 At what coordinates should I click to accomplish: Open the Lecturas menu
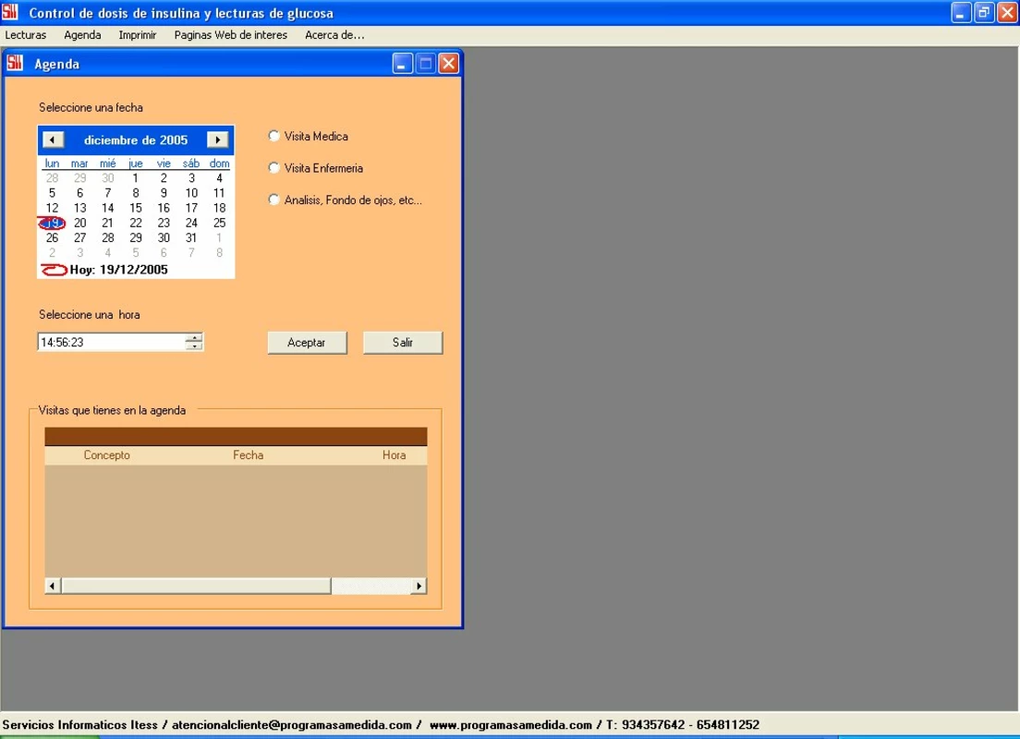coord(25,35)
